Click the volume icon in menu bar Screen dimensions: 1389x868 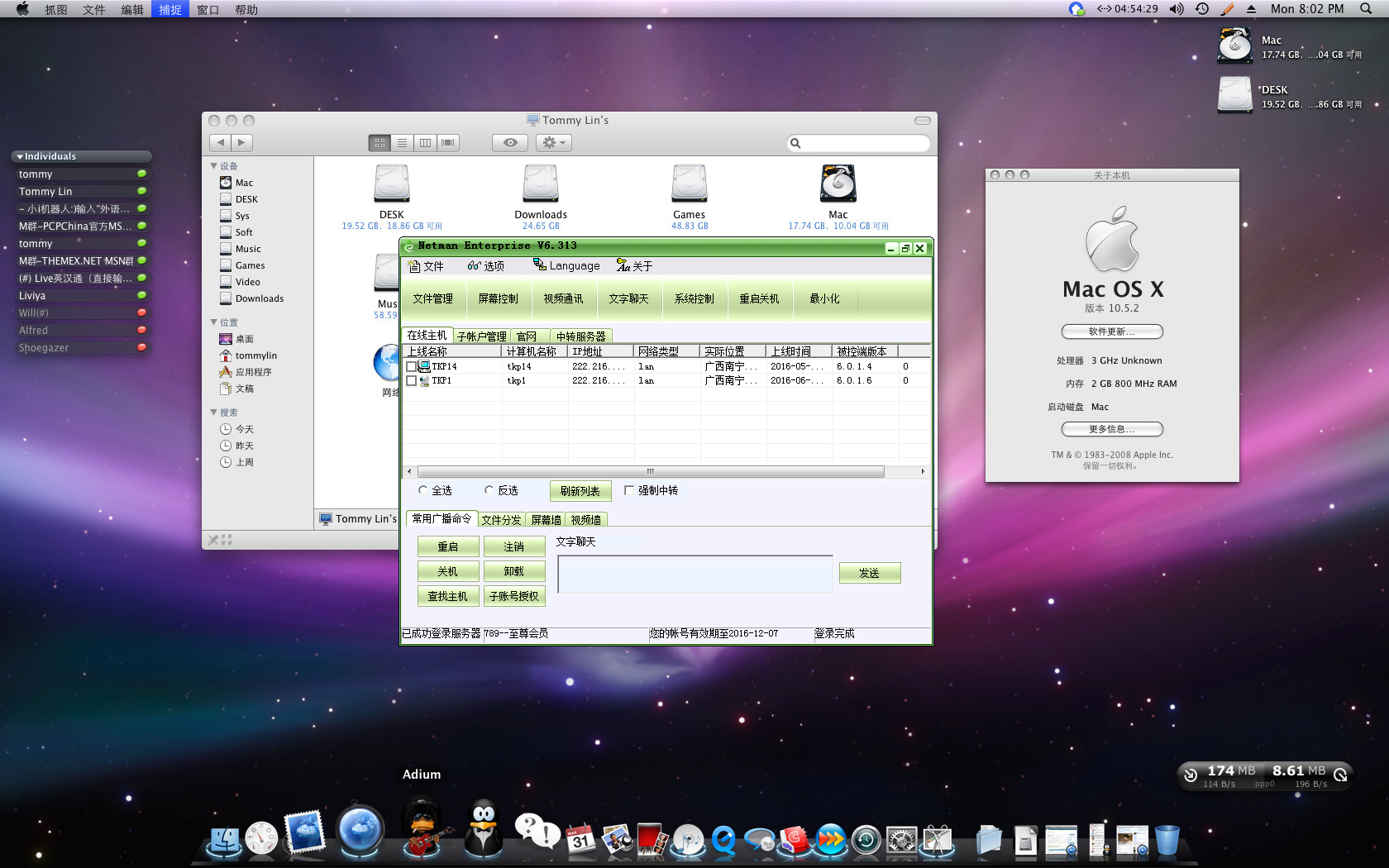pos(1177,8)
